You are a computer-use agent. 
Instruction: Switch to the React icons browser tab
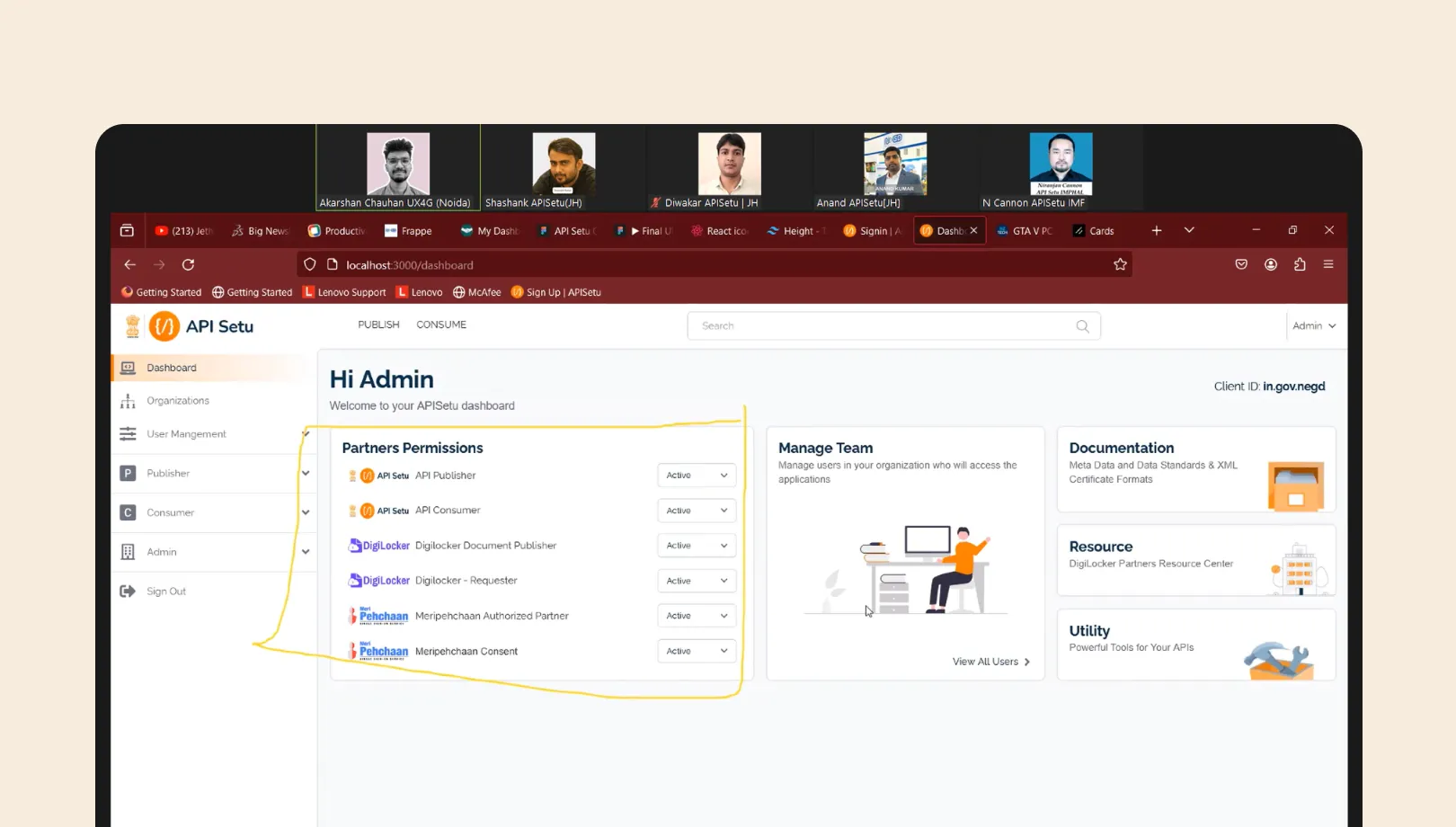719,231
